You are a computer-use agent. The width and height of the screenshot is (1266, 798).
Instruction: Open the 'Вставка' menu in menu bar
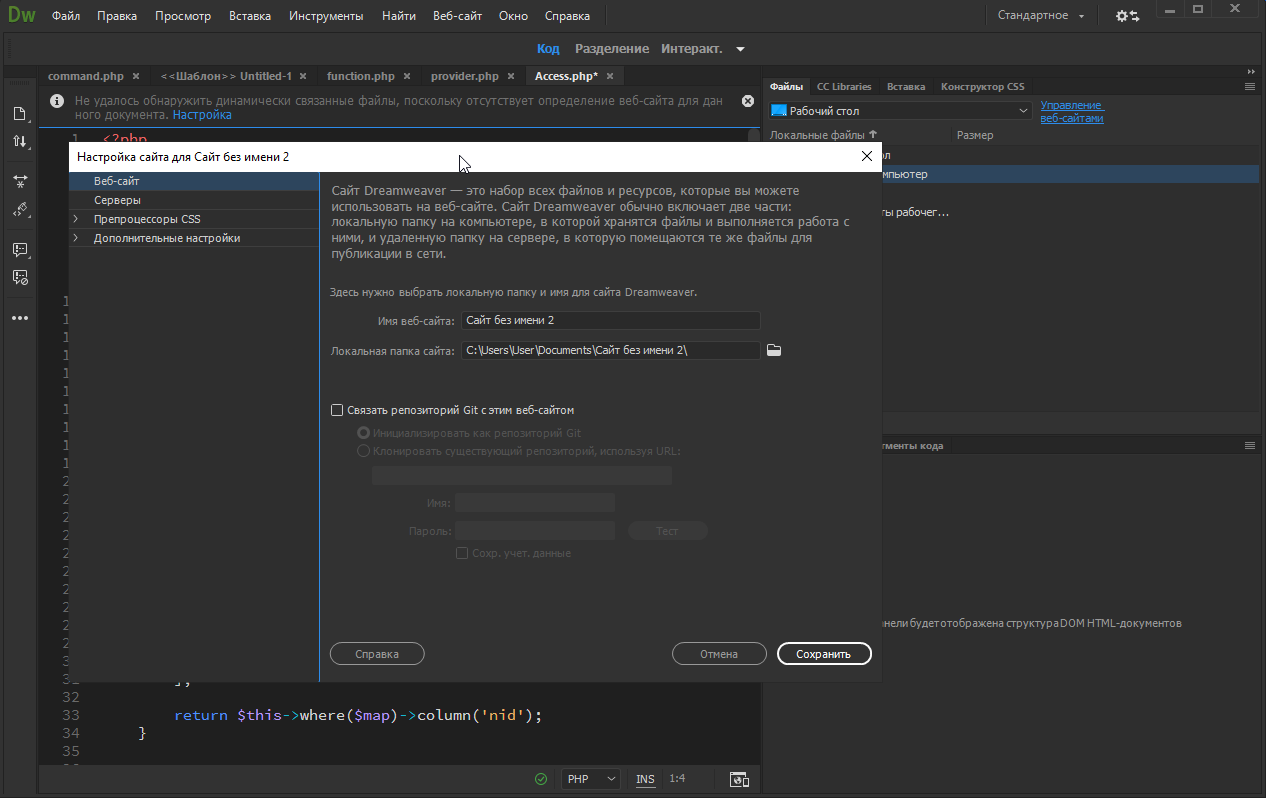(249, 16)
